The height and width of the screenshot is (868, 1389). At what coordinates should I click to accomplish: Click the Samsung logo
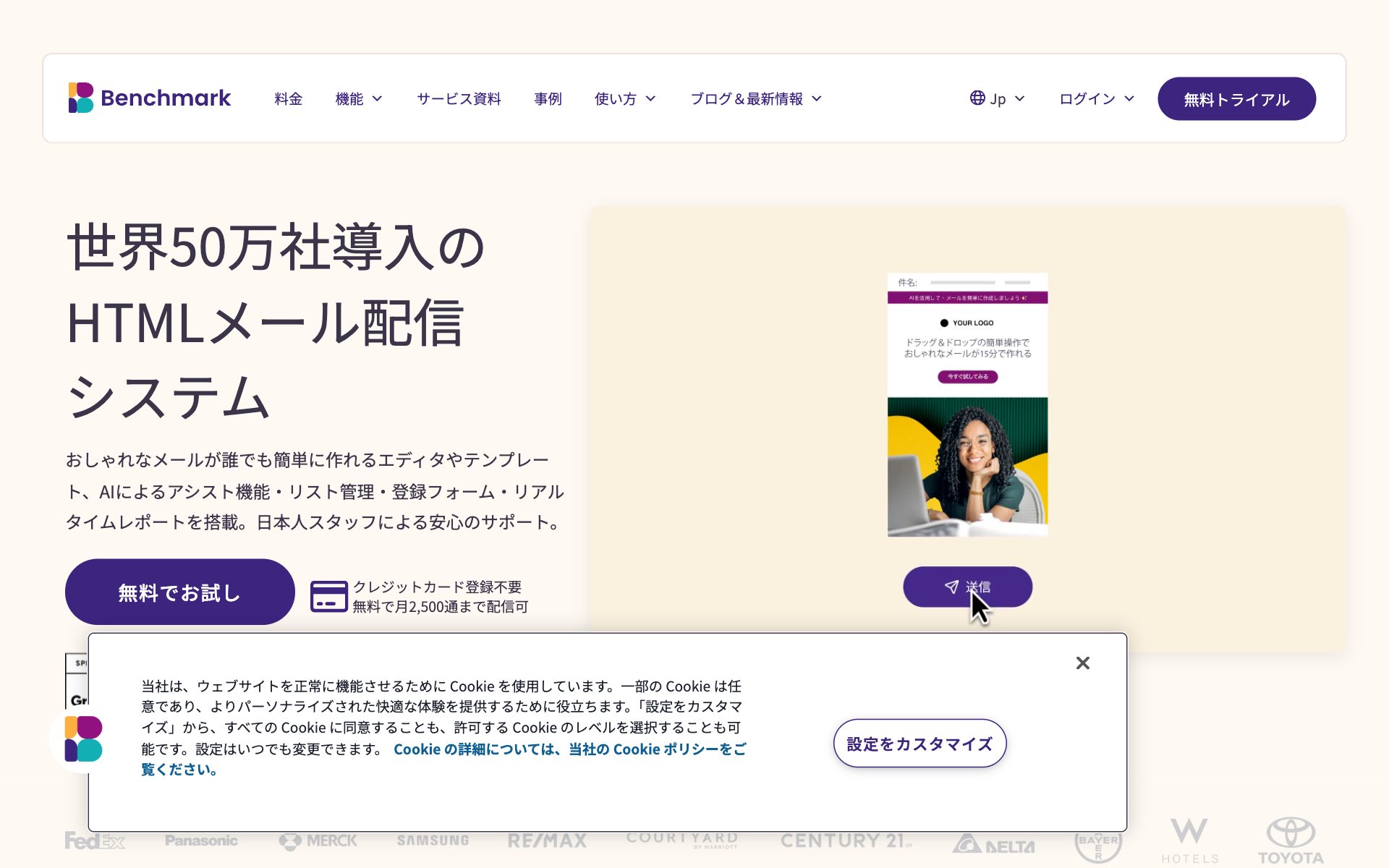tap(433, 841)
